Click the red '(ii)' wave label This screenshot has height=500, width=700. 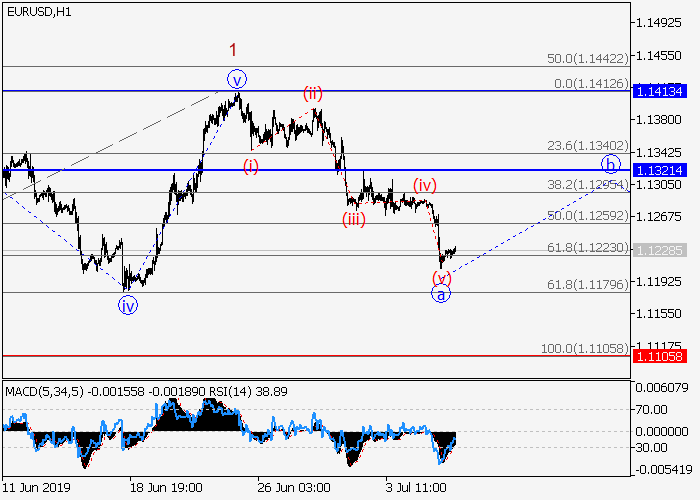(313, 94)
